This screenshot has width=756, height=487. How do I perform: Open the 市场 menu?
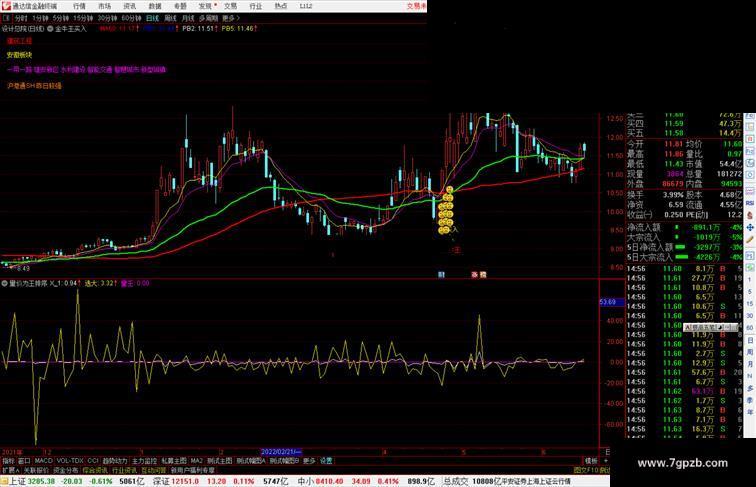pyautogui.click(x=105, y=6)
